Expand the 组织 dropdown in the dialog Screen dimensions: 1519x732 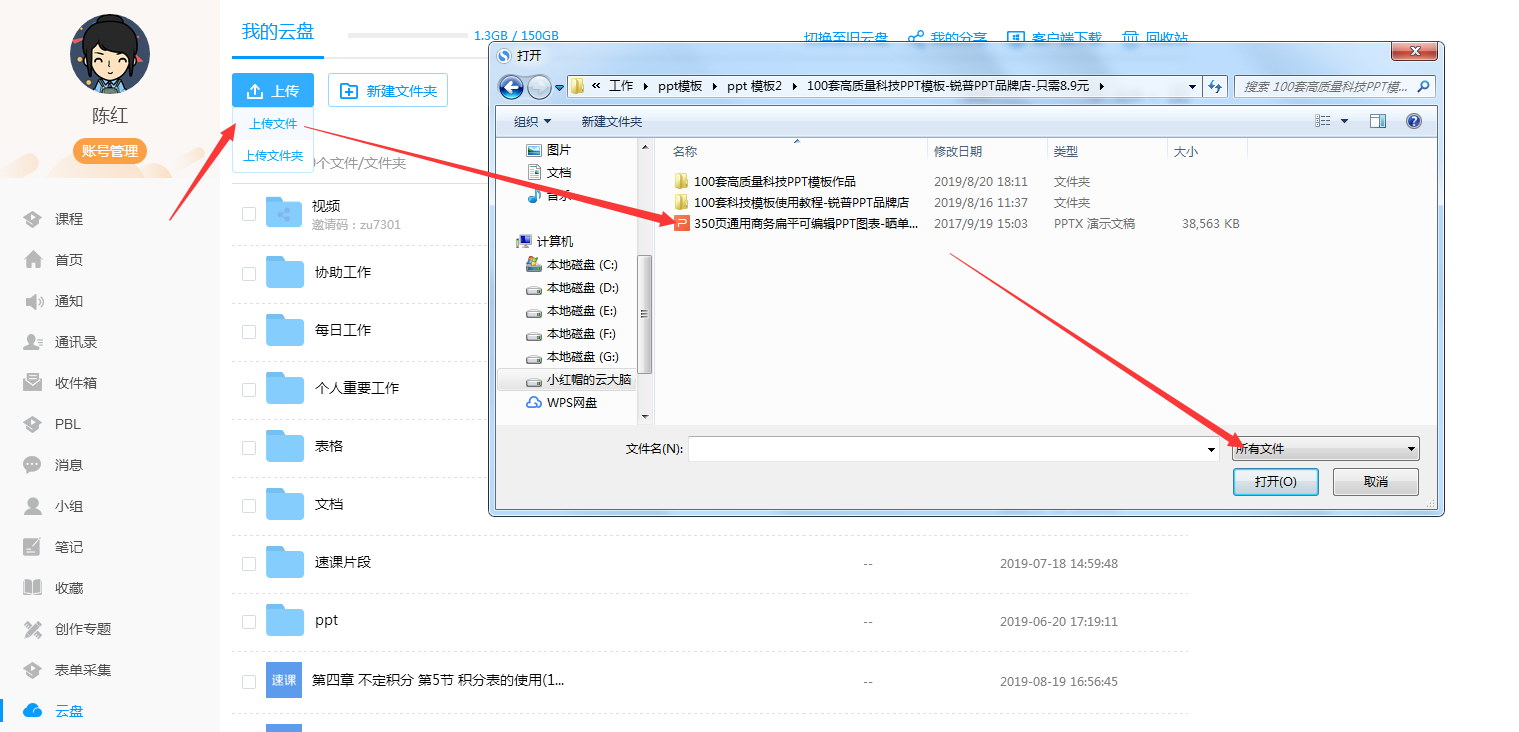pos(533,120)
